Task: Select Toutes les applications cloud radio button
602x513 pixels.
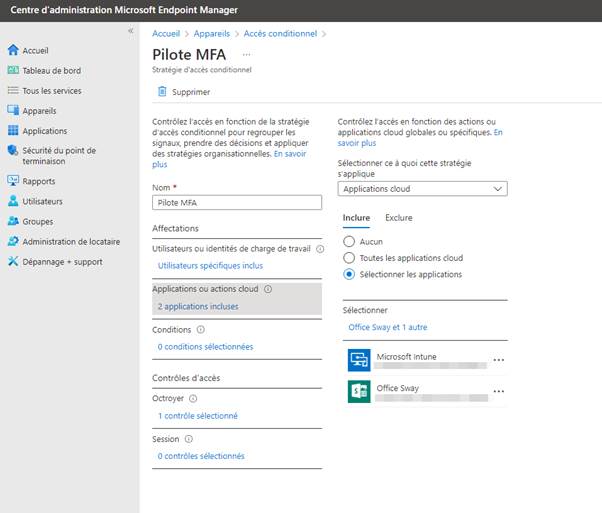Action: (349, 258)
